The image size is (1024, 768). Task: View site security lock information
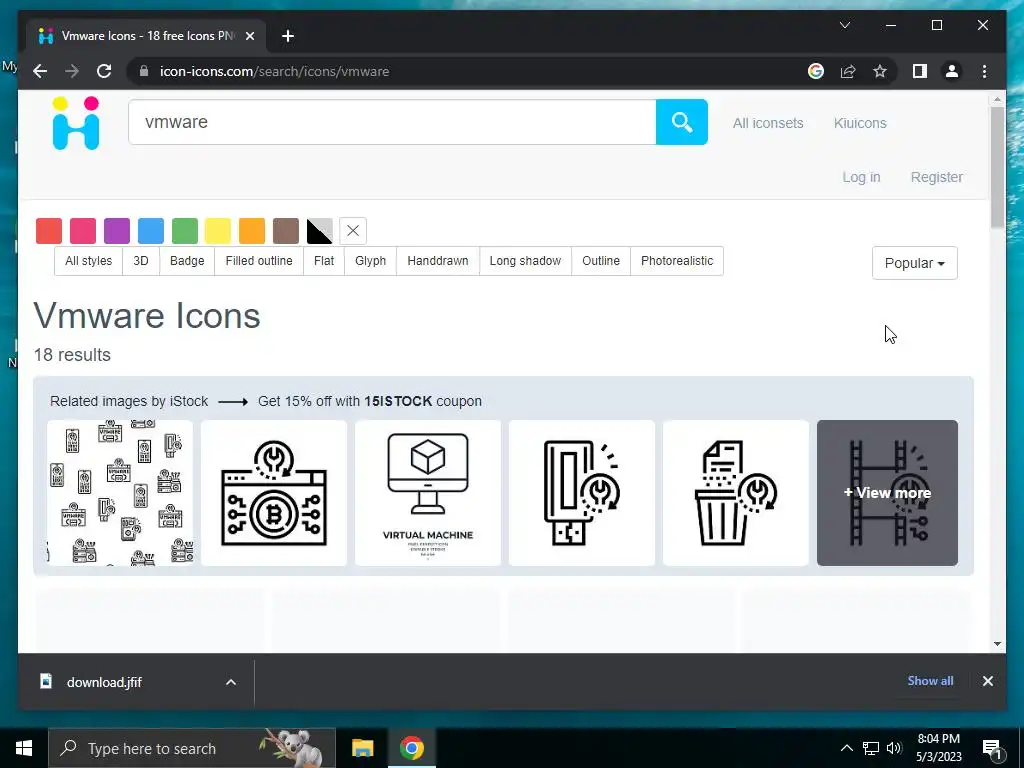144,71
